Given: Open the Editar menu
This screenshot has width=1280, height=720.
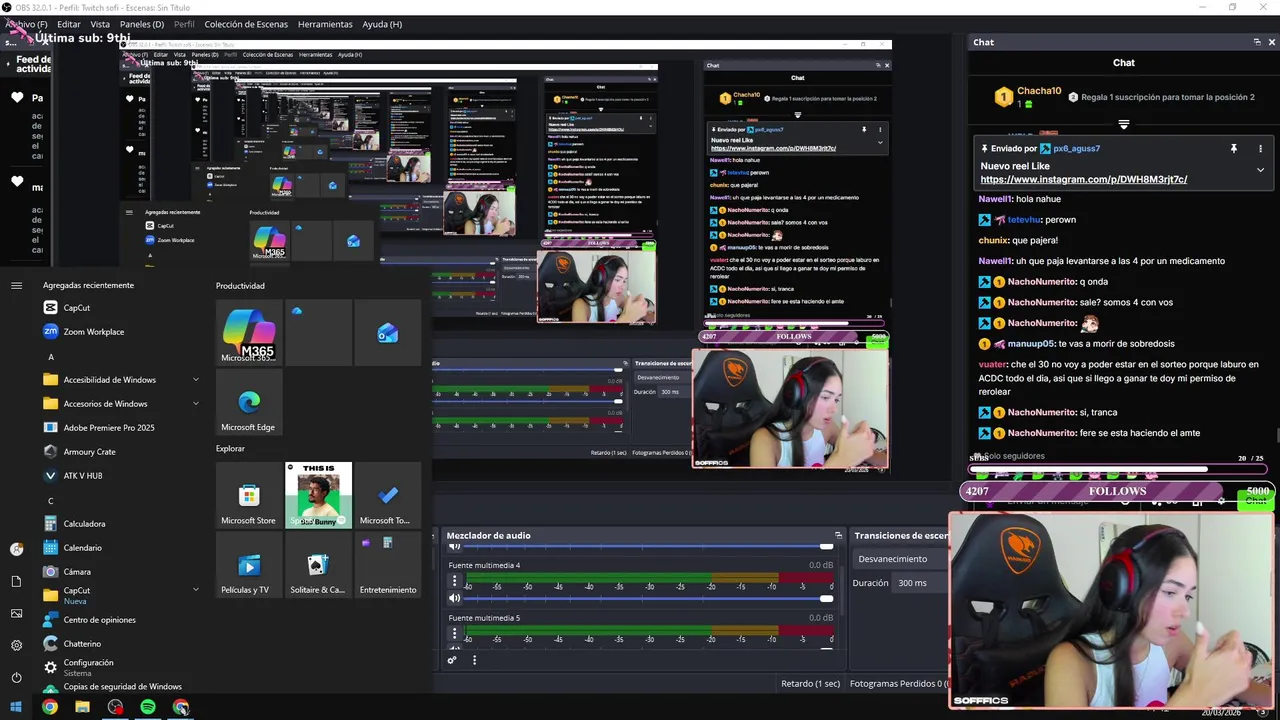Looking at the screenshot, I should coord(69,24).
